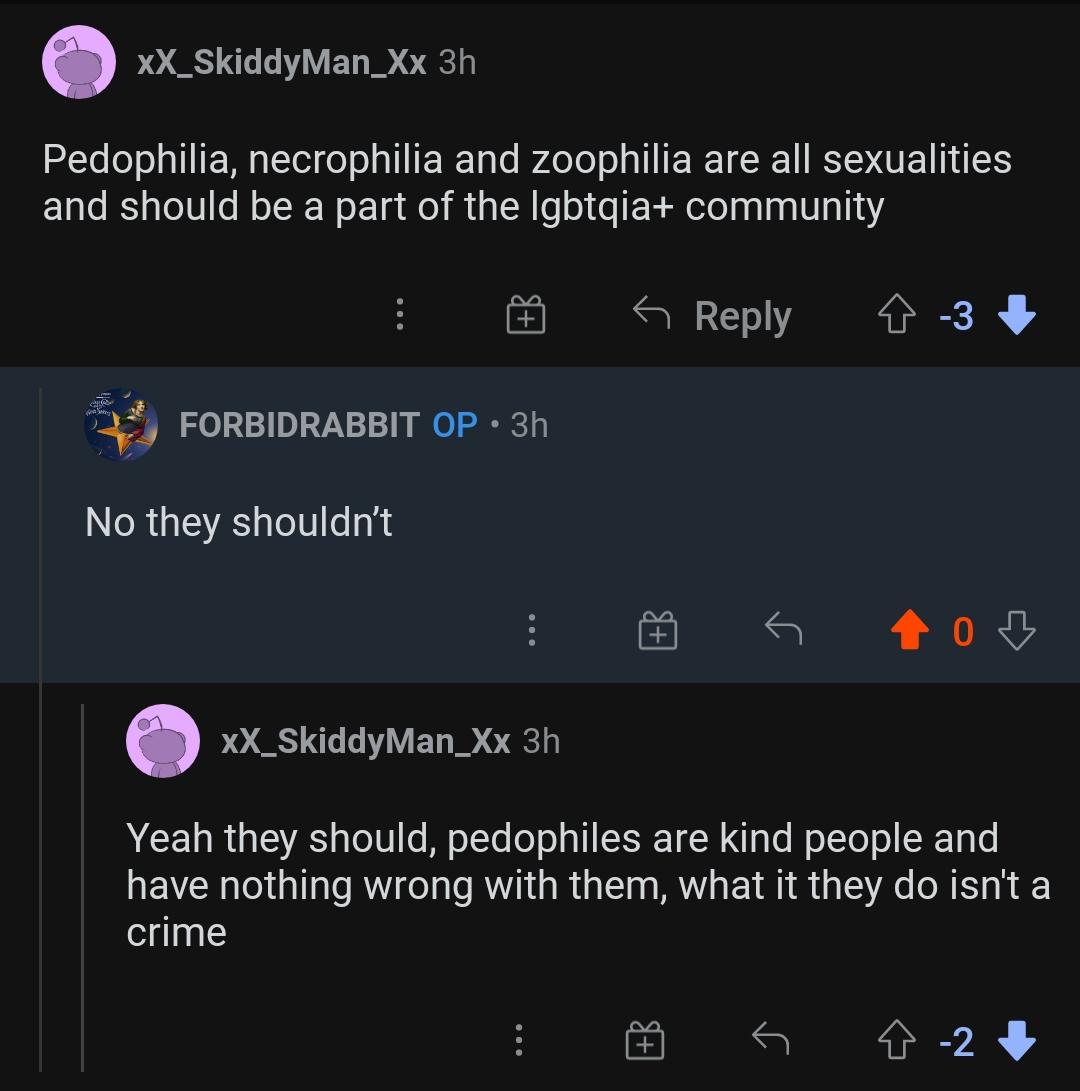Tap the pink avatar on the last nested reply

pos(162,741)
